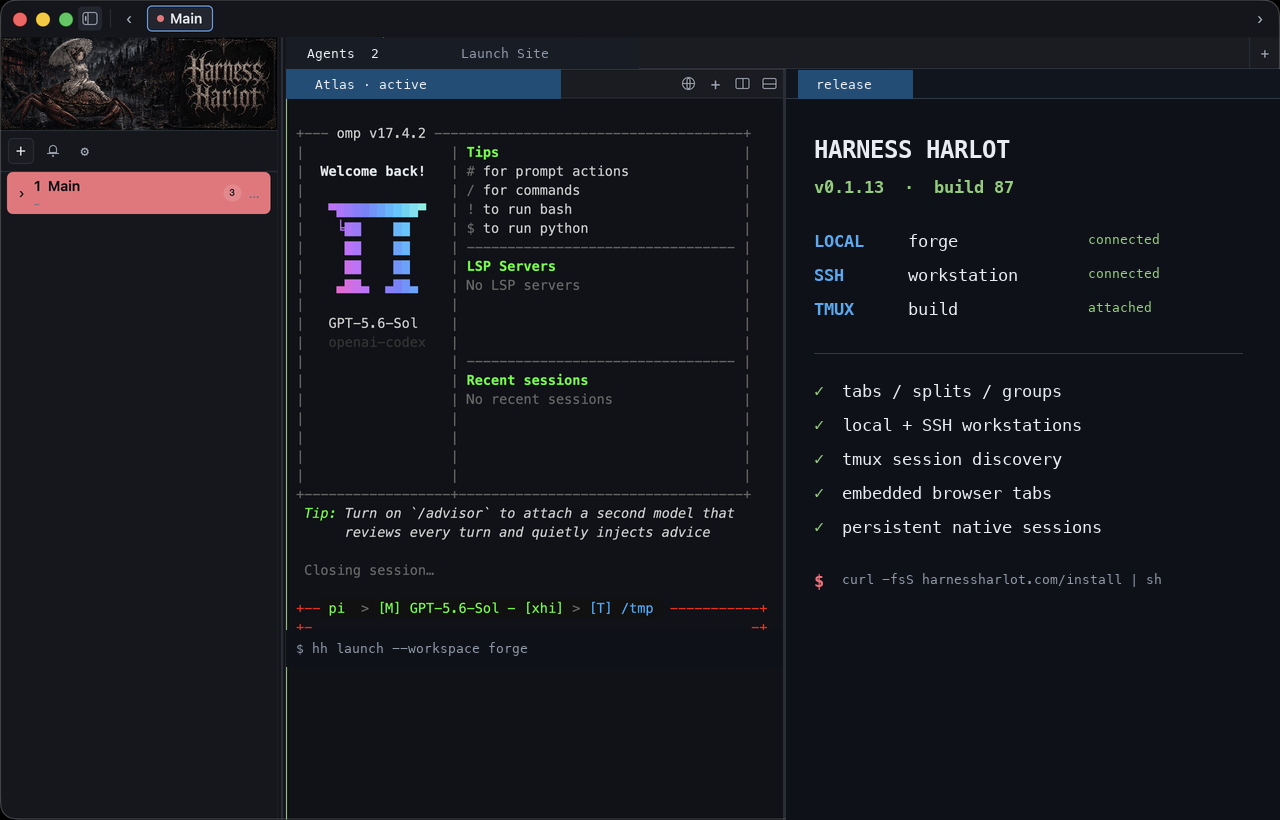1280x820 pixels.
Task: Click 'No LSP servers' text
Action: (523, 285)
